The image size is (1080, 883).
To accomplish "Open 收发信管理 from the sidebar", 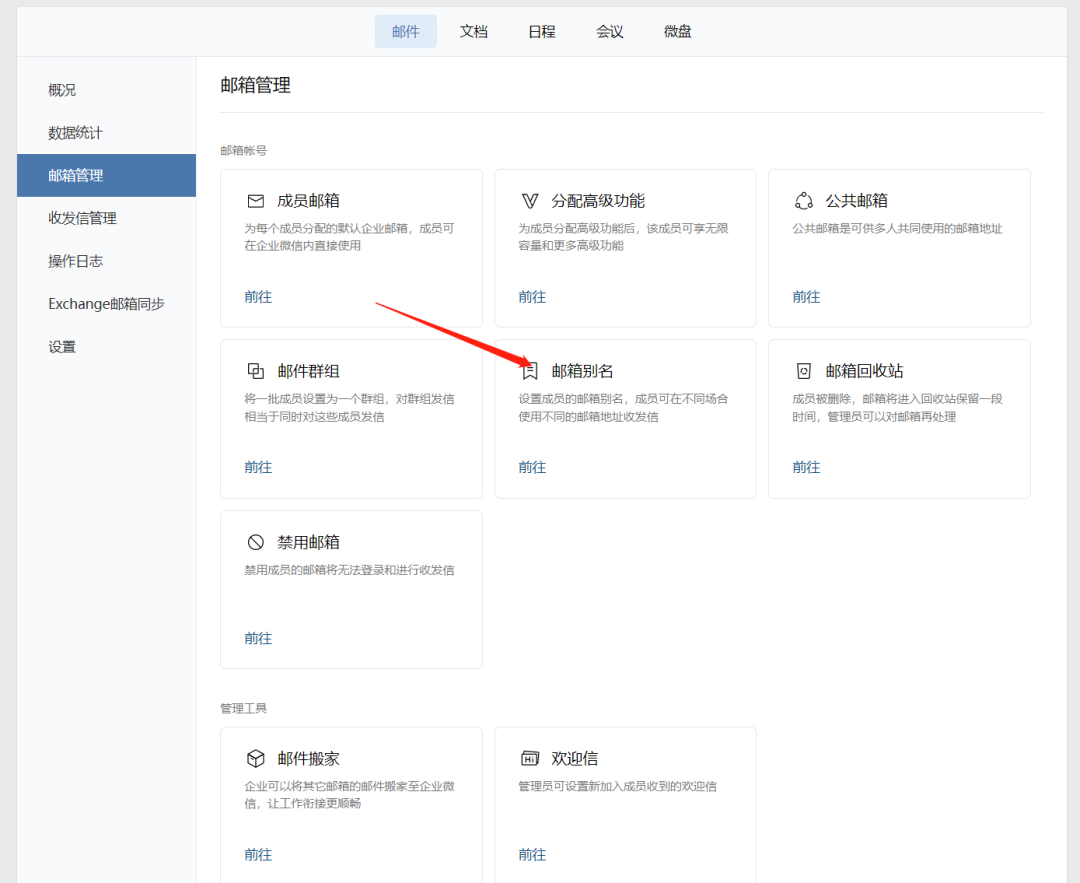I will (x=82, y=218).
